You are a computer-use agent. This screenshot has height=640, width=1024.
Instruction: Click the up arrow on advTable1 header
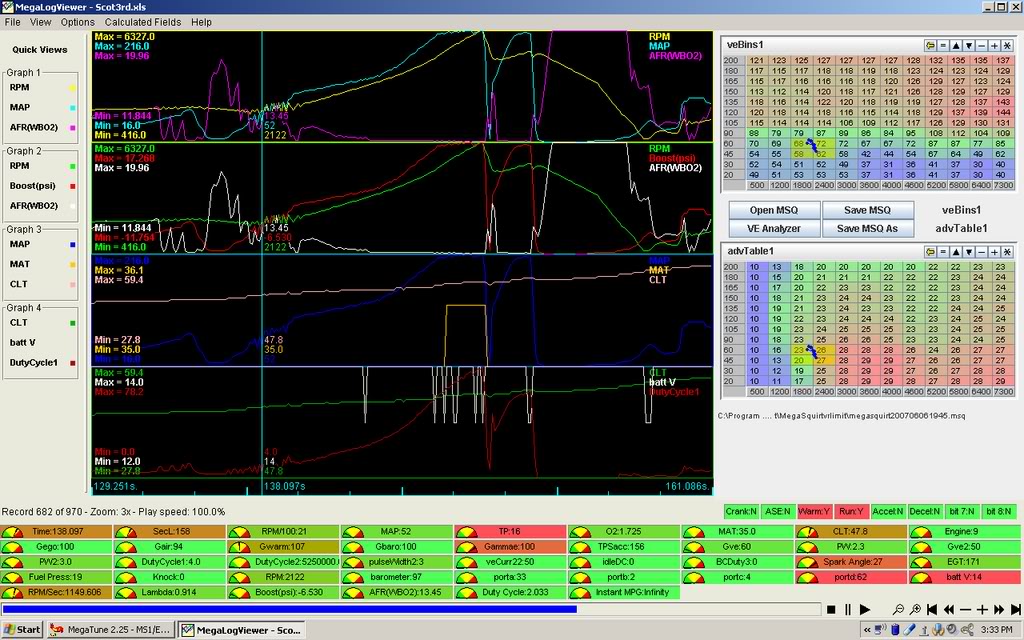[956, 252]
